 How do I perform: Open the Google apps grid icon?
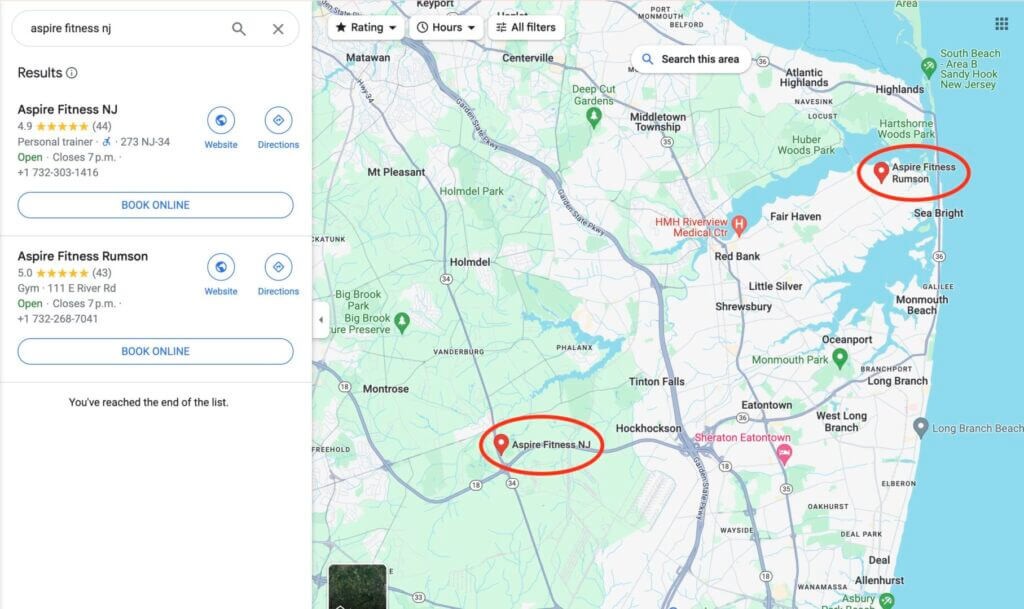click(x=1001, y=24)
